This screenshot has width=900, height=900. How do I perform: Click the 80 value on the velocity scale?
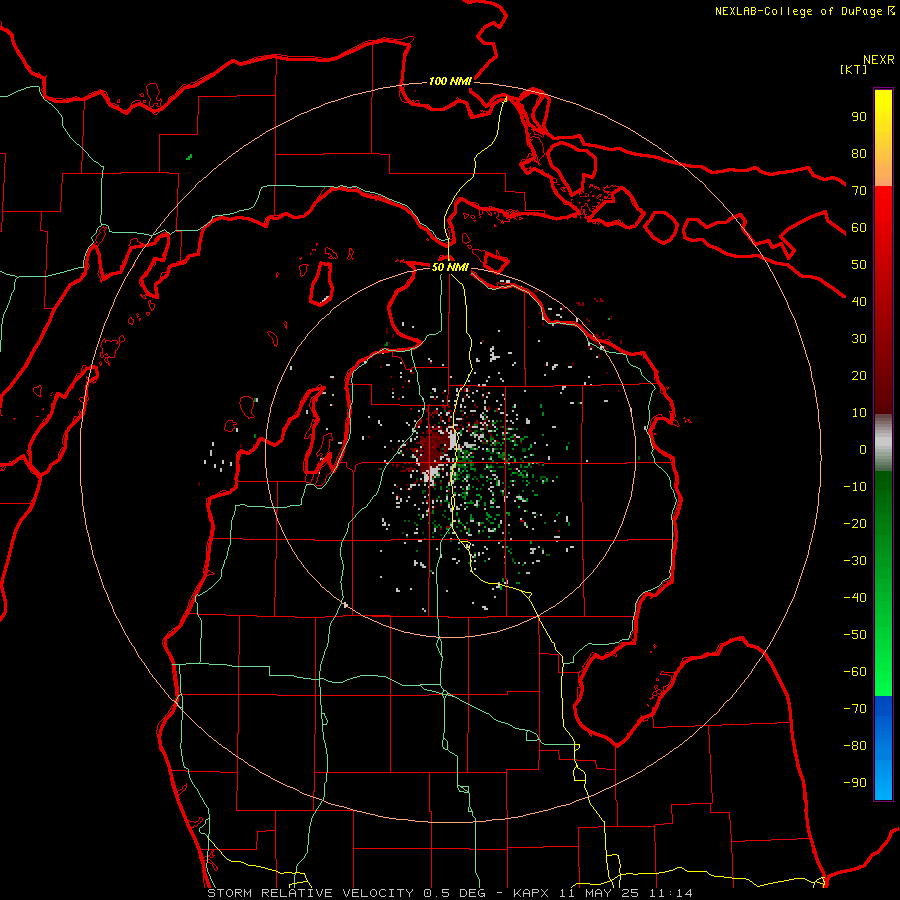pos(859,154)
